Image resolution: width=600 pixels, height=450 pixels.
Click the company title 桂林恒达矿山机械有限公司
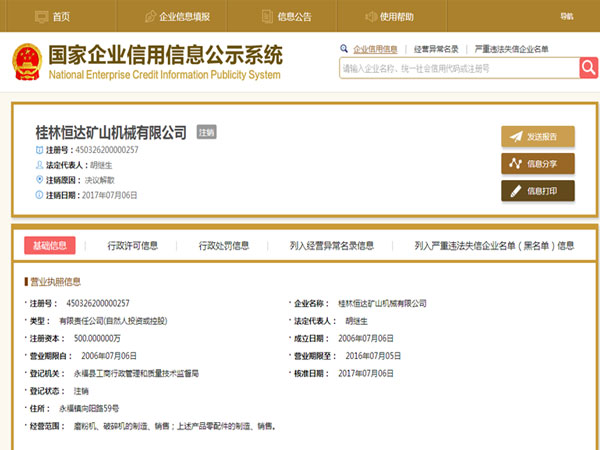pos(111,132)
